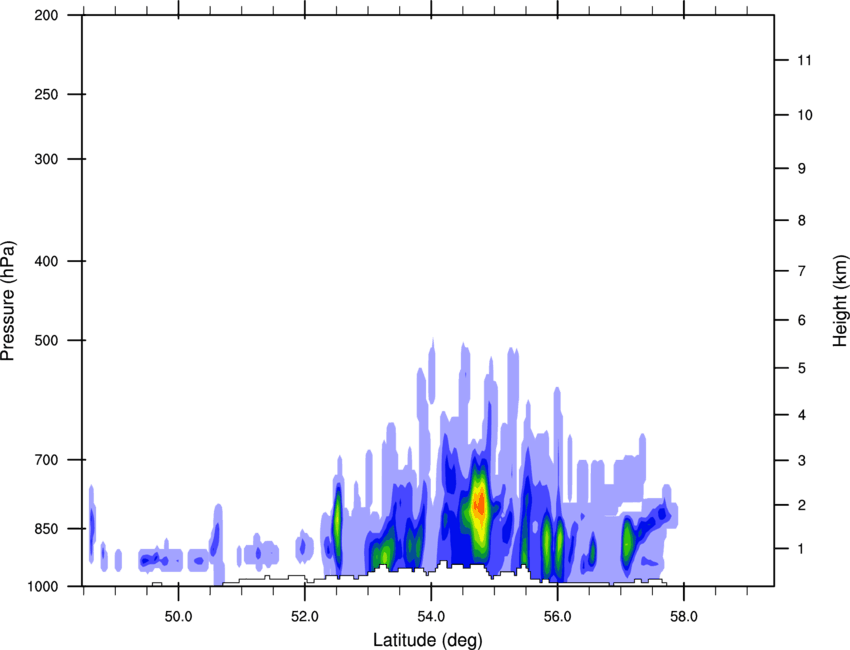This screenshot has width=850, height=650.
Task: Click the 50.0 latitude tick label
Action: tap(178, 617)
